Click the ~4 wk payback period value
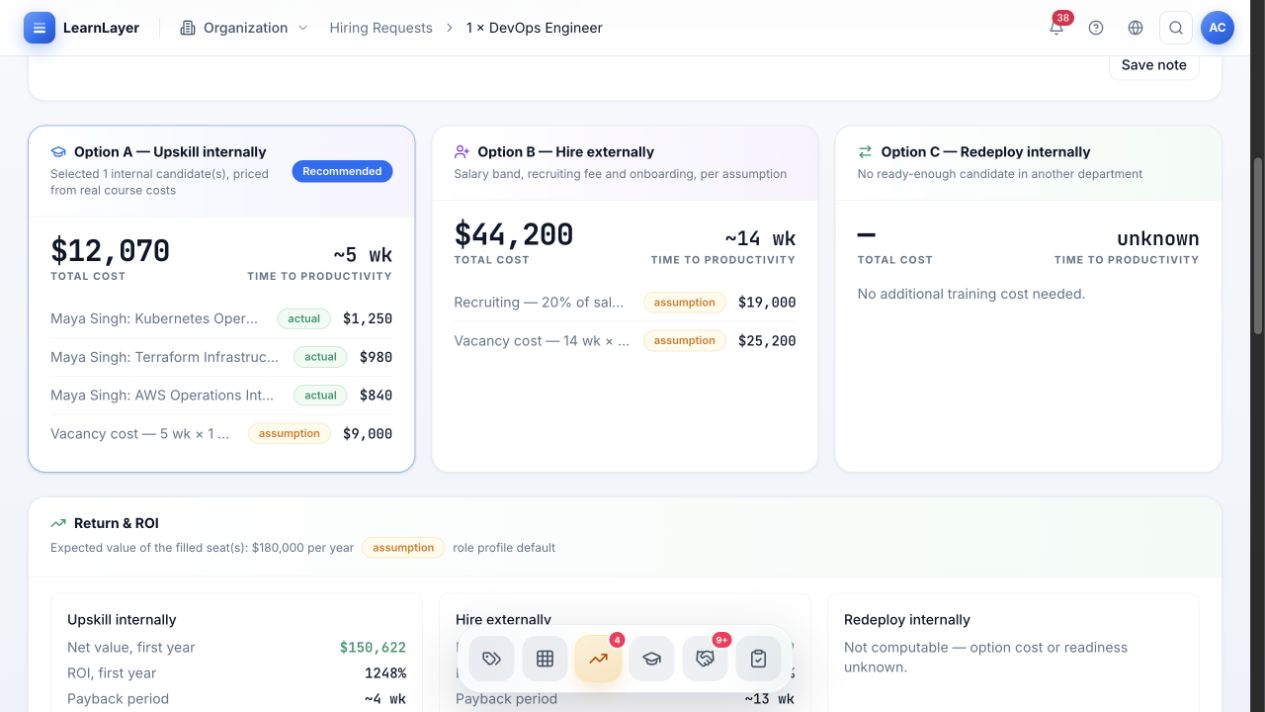This screenshot has width=1265, height=712. point(385,699)
